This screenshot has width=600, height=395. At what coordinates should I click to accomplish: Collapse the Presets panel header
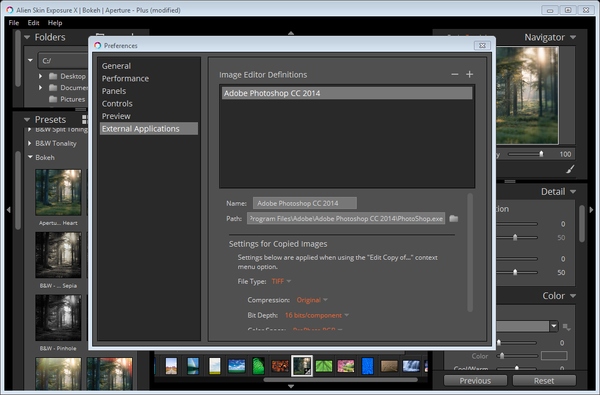pos(27,119)
